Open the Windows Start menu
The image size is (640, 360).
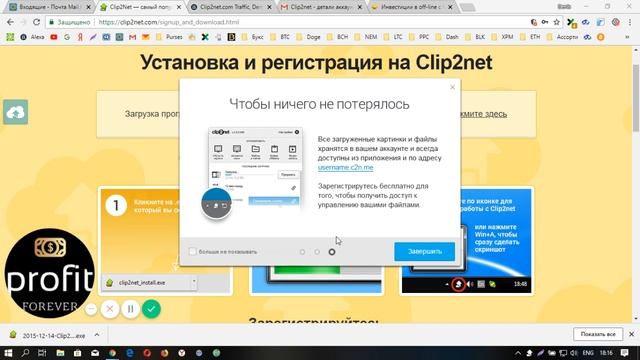(8, 353)
